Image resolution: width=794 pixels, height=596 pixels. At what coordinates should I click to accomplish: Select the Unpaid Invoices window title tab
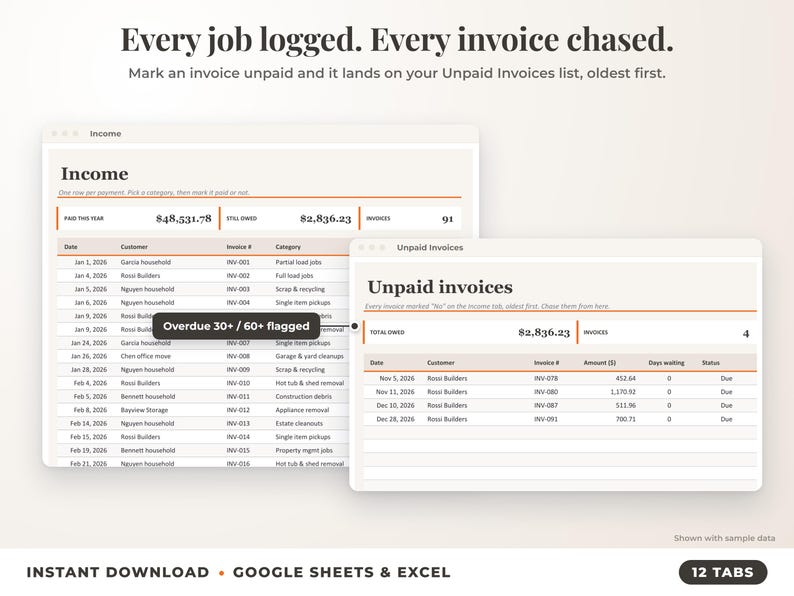click(x=430, y=248)
